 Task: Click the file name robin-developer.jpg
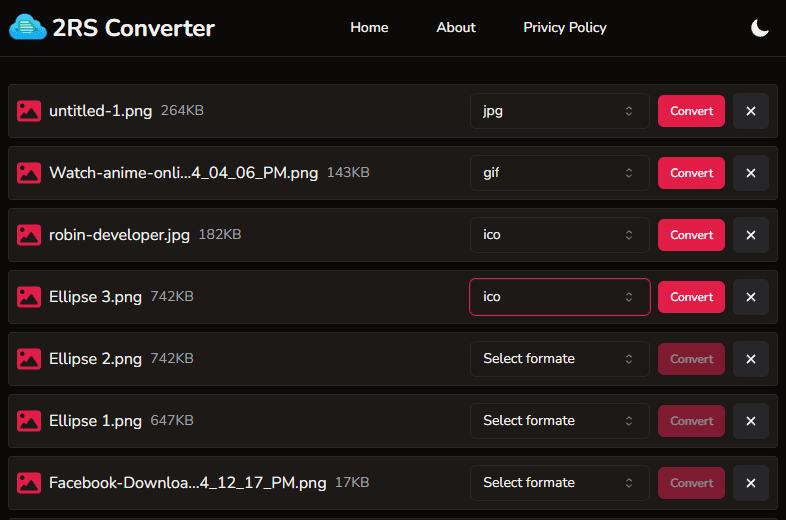tap(119, 235)
